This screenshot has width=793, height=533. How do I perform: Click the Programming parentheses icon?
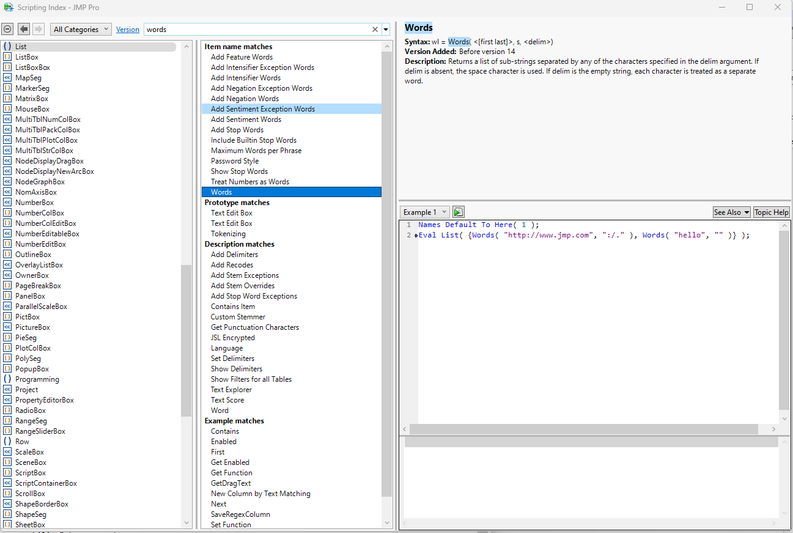(x=7, y=379)
